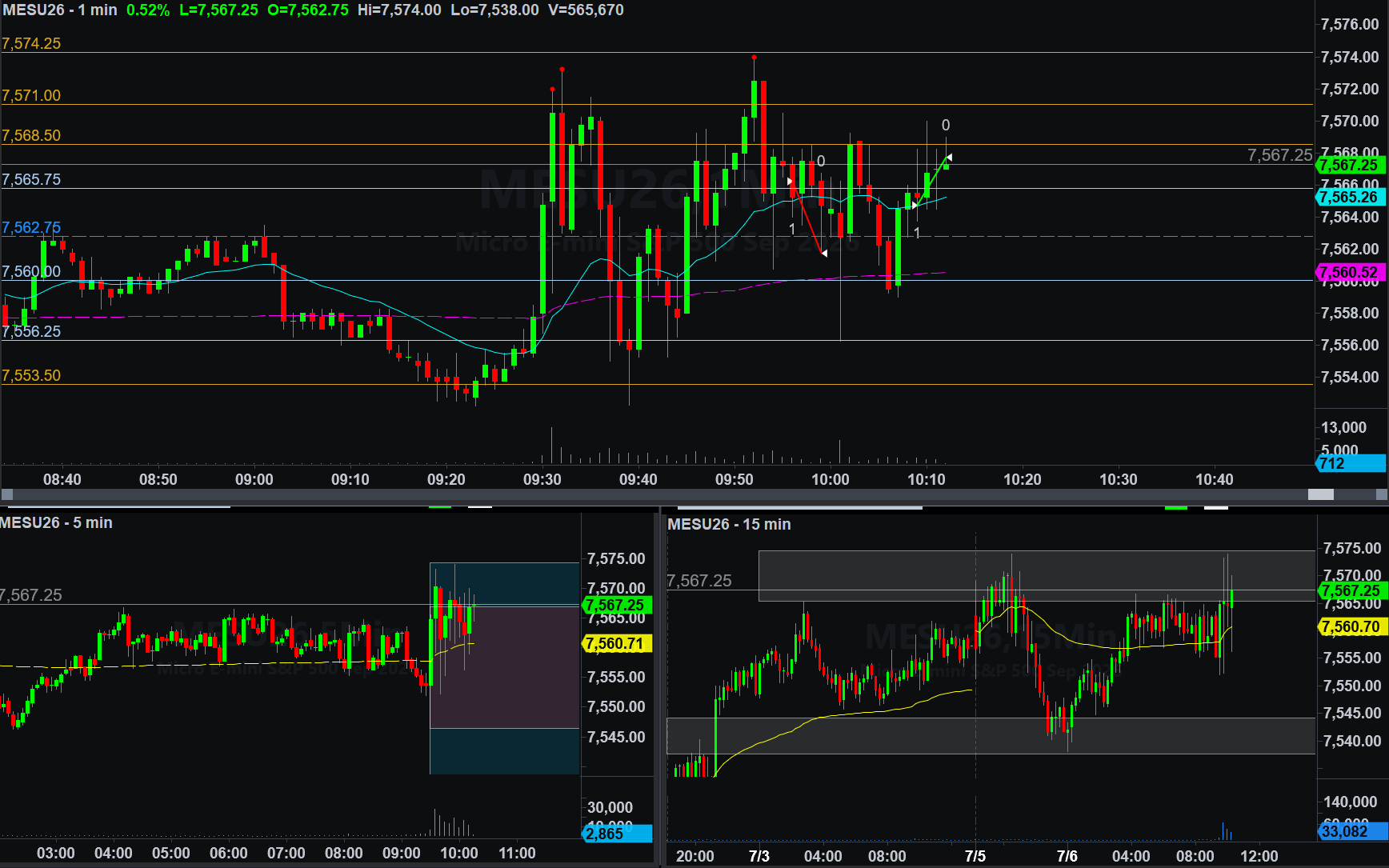Click the 30,000 volume label on 5 min chart
Viewport: 1389px width, 868px height.
(x=610, y=808)
